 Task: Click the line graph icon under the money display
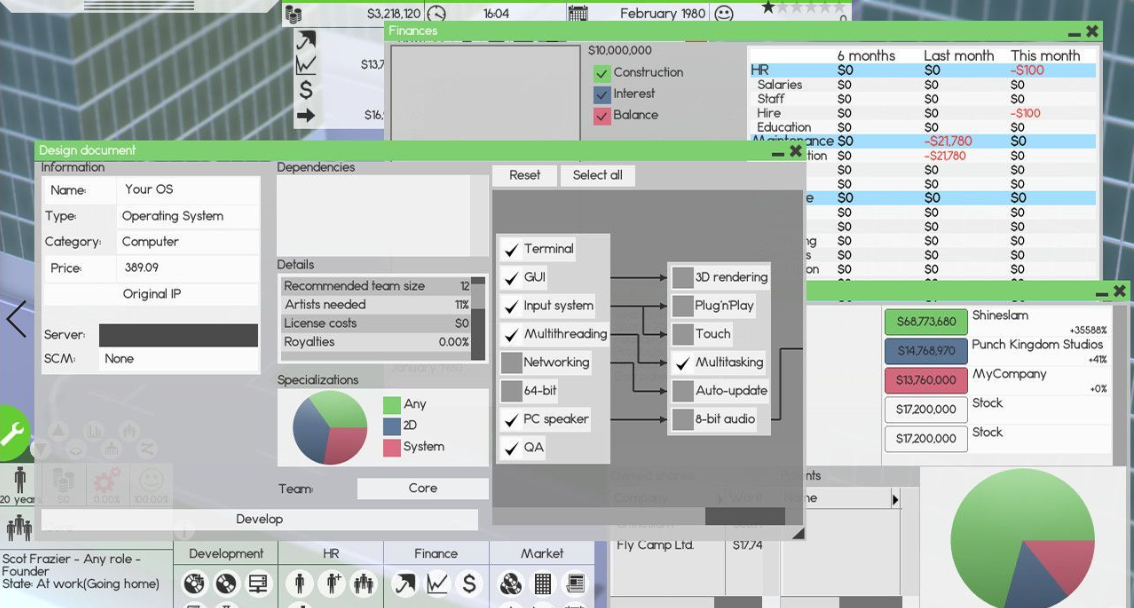[x=306, y=65]
